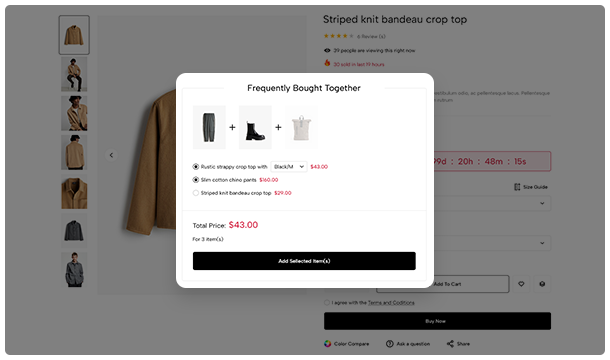Open the Black/M variant dropdown

(x=289, y=167)
